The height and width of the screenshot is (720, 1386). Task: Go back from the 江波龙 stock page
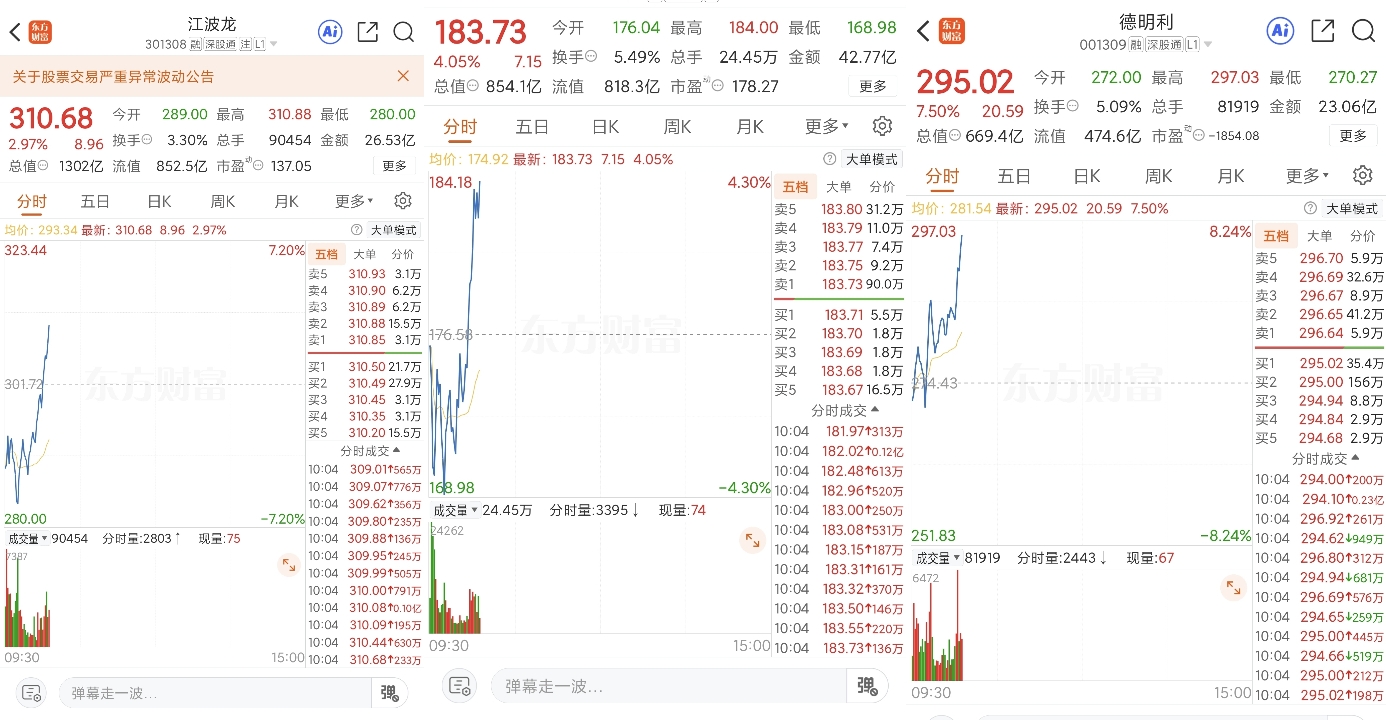[x=15, y=32]
